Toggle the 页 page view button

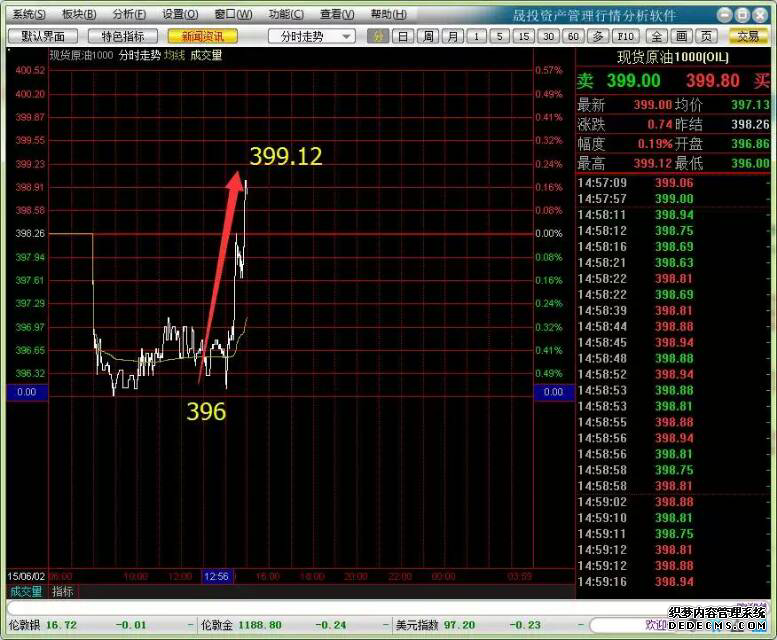706,36
